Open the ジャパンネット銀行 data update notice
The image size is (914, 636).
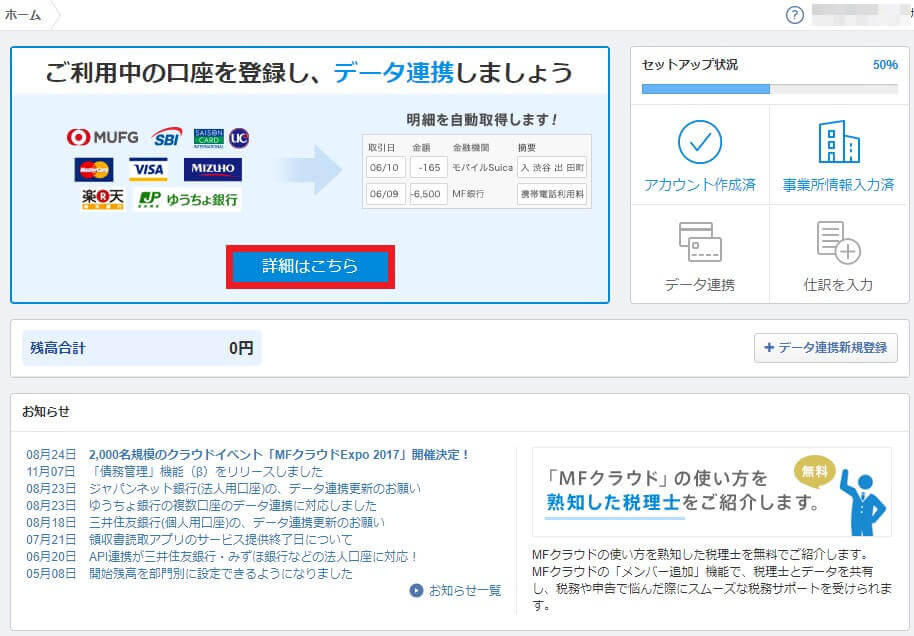(x=255, y=489)
